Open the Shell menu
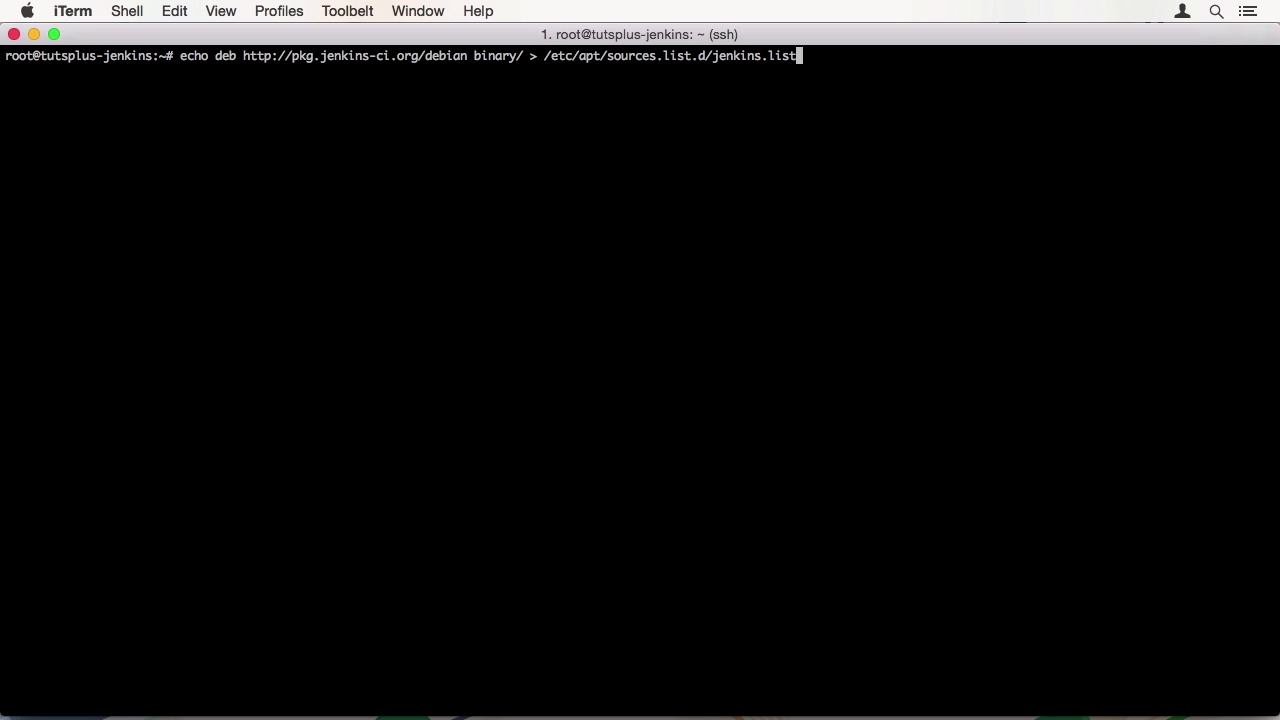This screenshot has width=1280, height=720. point(127,11)
